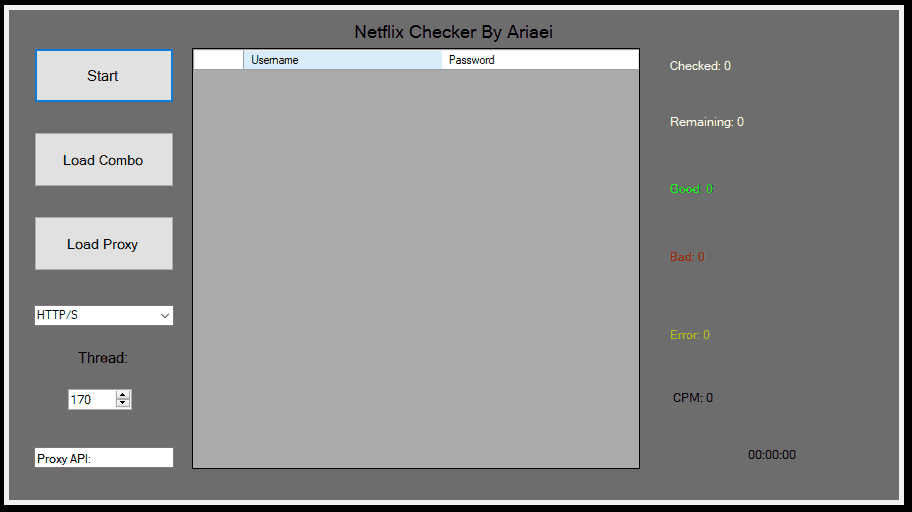The height and width of the screenshot is (512, 912).
Task: Increase thread count with the up arrow
Action: point(123,395)
